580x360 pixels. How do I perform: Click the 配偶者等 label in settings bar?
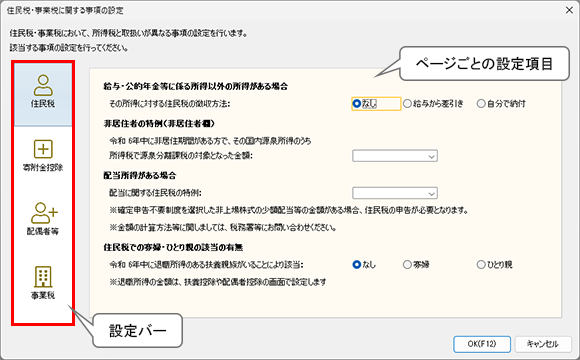(x=43, y=231)
